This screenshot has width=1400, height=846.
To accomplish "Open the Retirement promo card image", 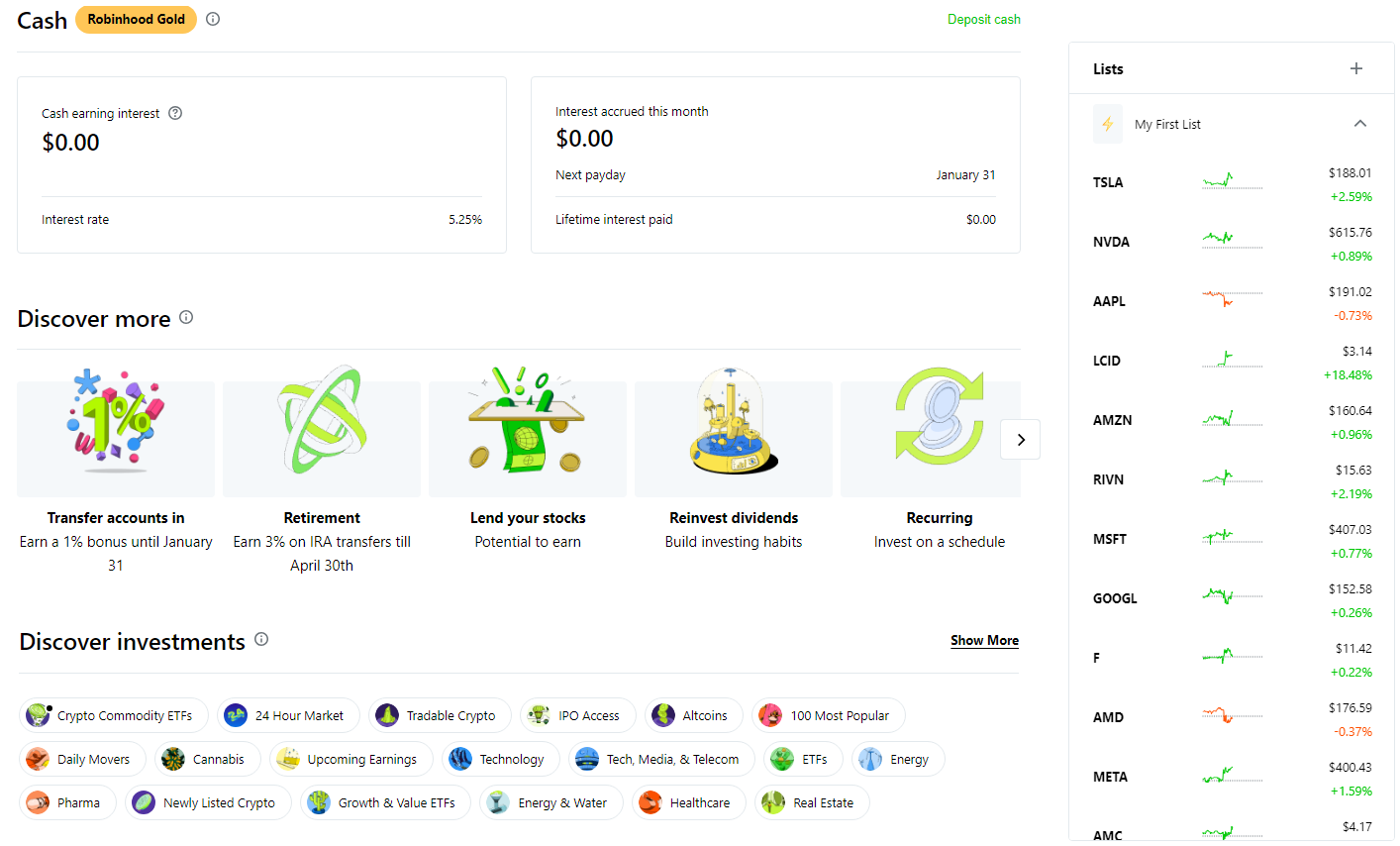I will pyautogui.click(x=322, y=432).
